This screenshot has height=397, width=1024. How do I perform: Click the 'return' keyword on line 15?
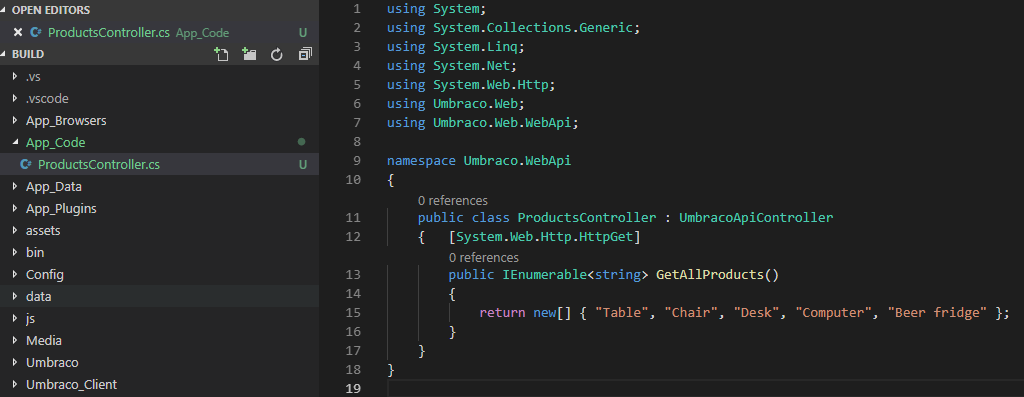pos(502,313)
